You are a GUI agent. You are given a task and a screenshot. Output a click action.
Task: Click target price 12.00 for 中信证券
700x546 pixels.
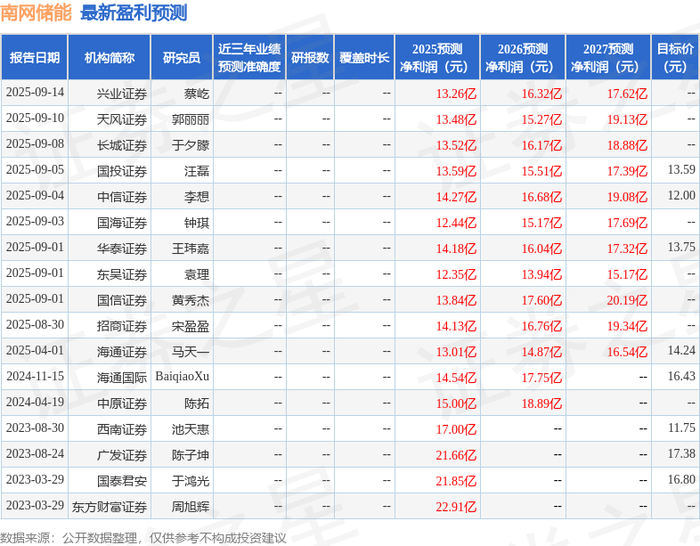pos(681,196)
